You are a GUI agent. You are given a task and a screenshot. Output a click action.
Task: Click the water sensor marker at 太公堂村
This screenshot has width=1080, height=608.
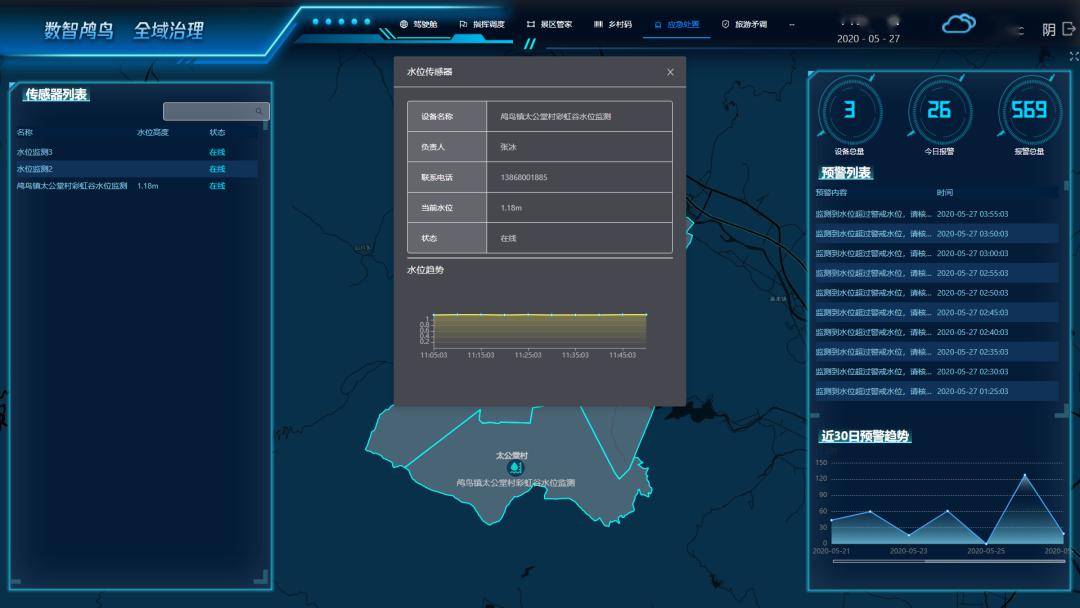click(515, 468)
